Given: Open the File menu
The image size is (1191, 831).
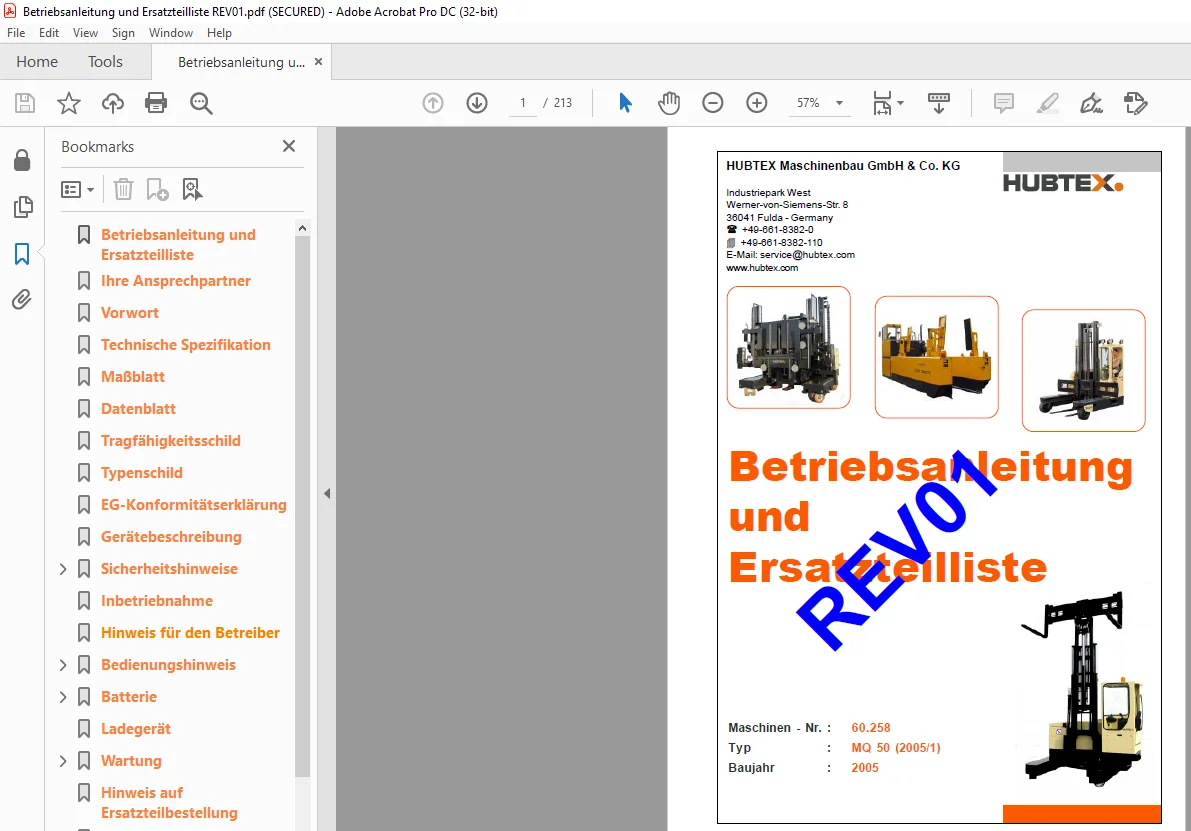Looking at the screenshot, I should [16, 33].
